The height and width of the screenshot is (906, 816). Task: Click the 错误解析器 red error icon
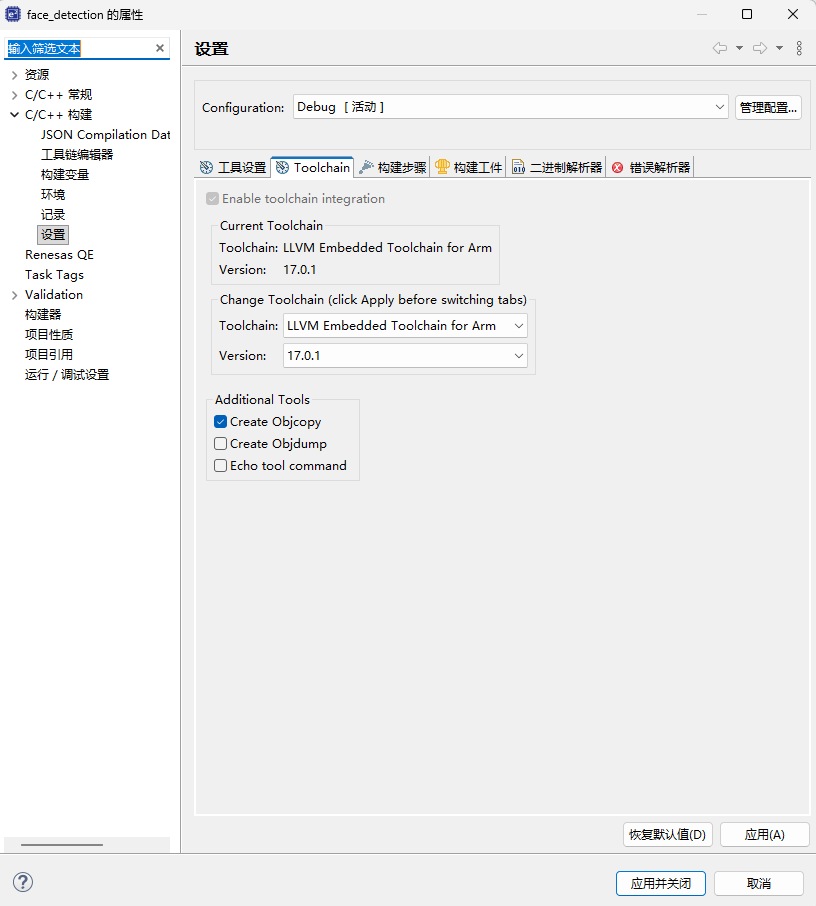click(618, 168)
